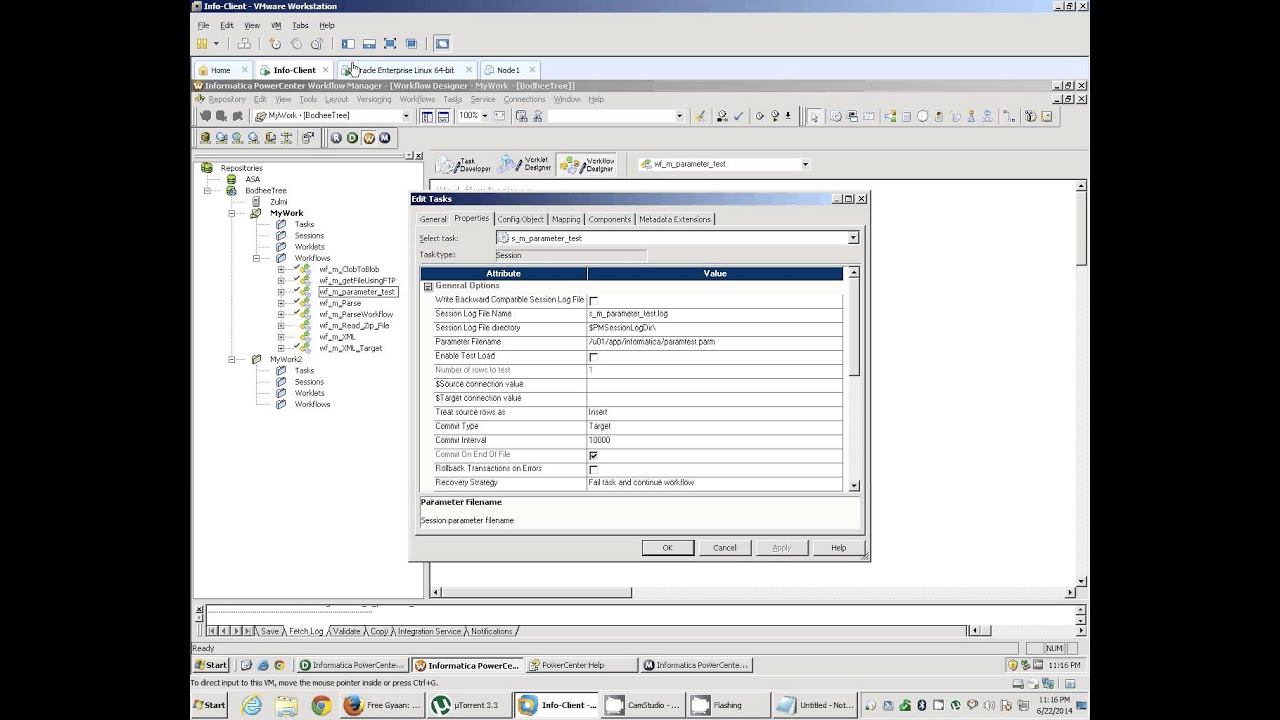The image size is (1280, 720).
Task: Uncheck Commit On End Of File
Action: (593, 455)
